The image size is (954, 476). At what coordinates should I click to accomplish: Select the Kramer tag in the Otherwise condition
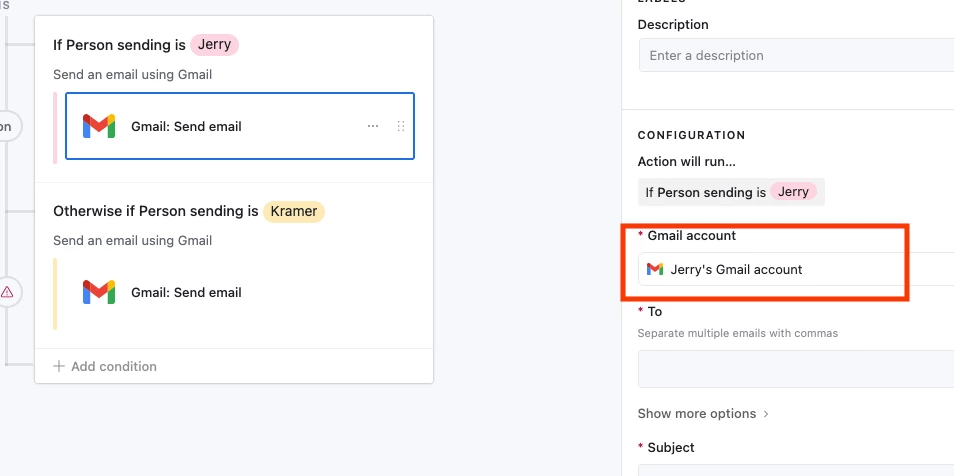click(x=294, y=211)
